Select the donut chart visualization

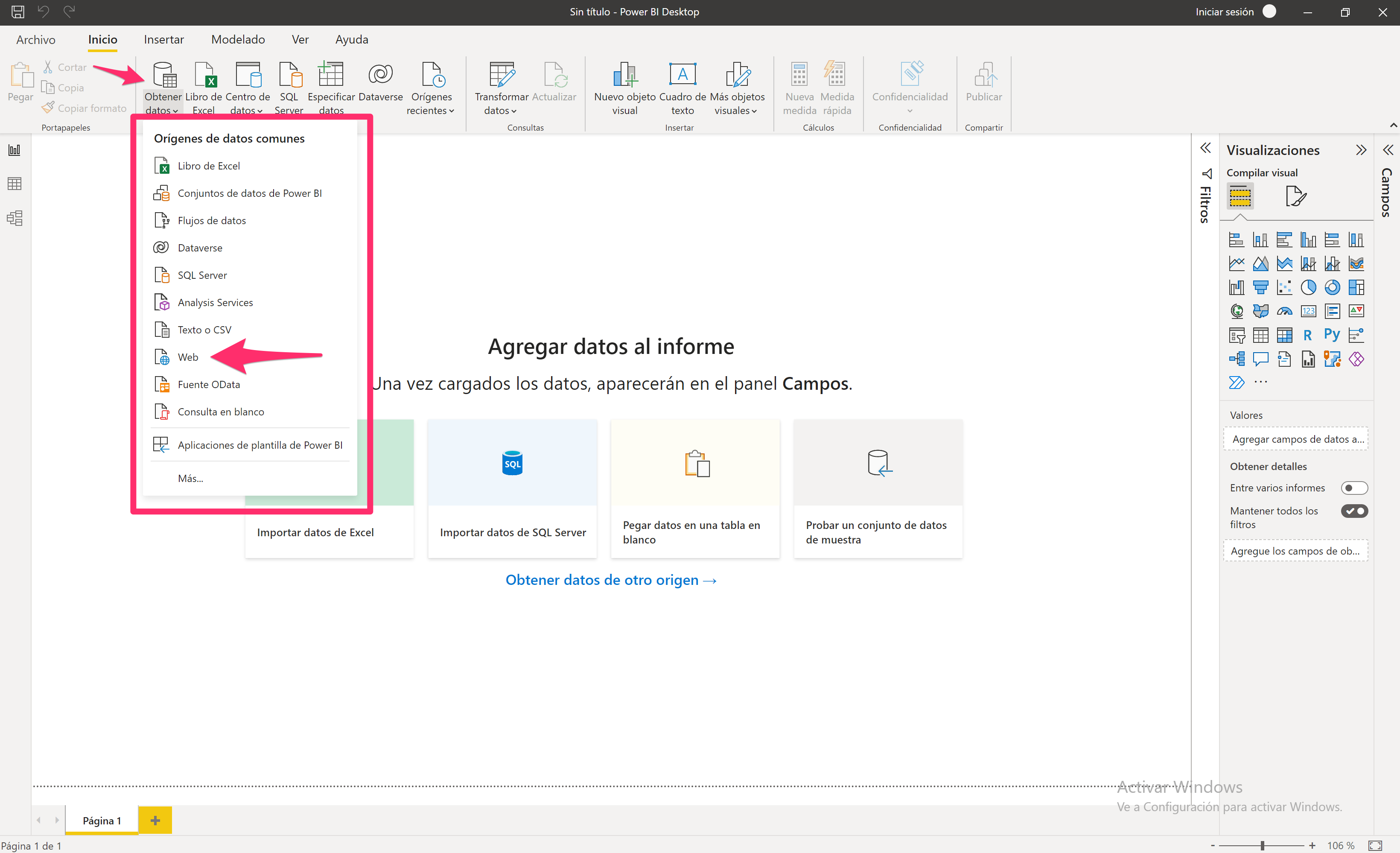pos(1332,288)
